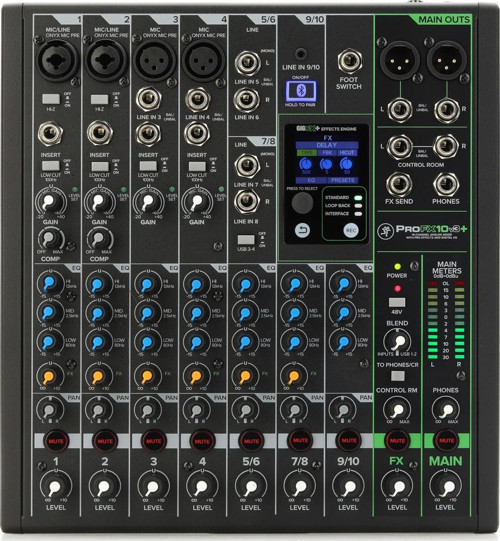Enable Low Cut on channel 3

(x=148, y=166)
